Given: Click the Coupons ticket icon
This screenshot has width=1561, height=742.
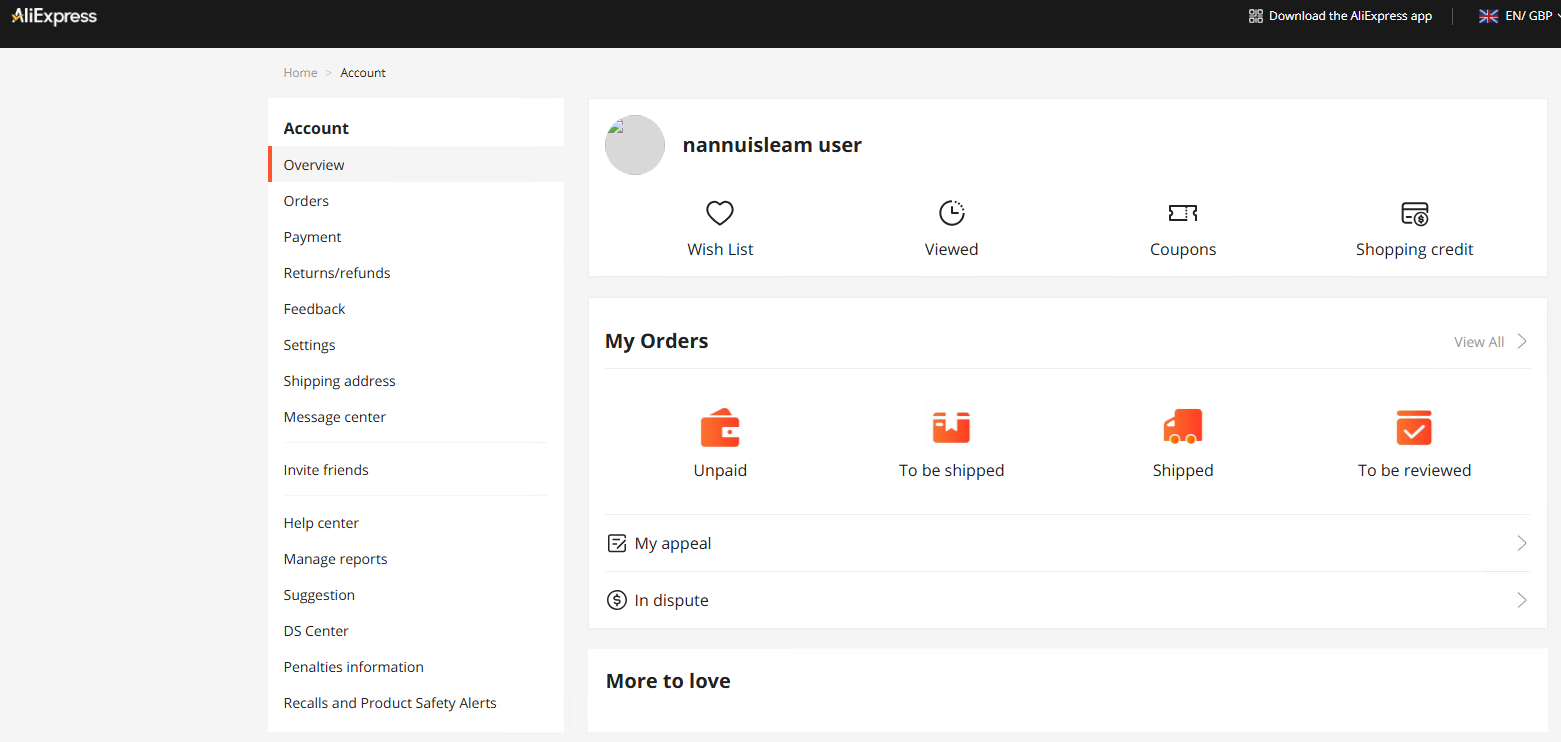Looking at the screenshot, I should (1182, 213).
